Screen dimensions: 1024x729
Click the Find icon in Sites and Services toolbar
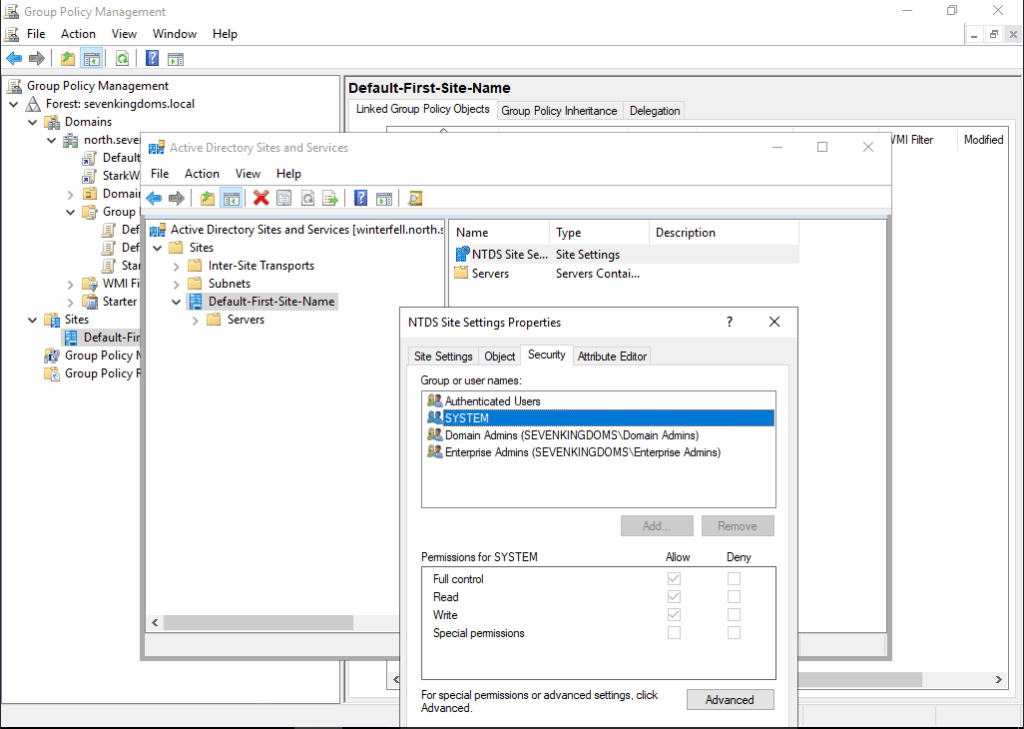point(415,198)
